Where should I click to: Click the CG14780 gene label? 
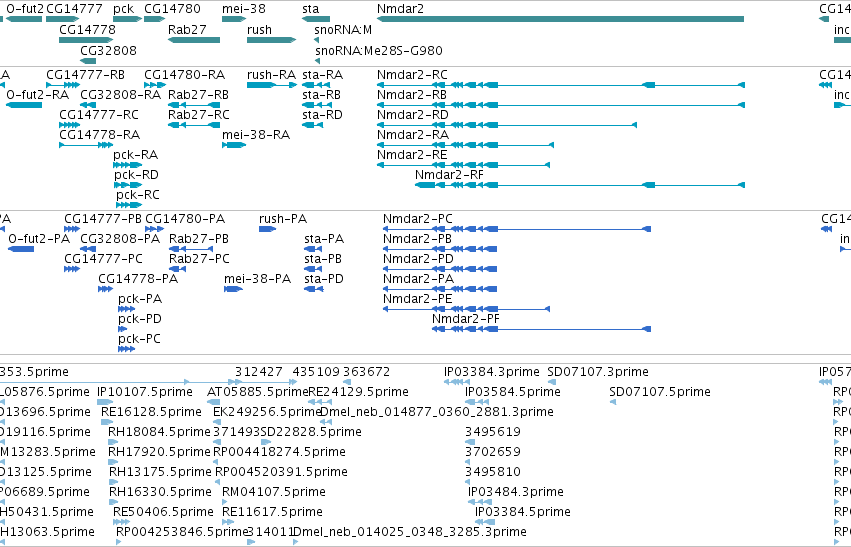(172, 9)
